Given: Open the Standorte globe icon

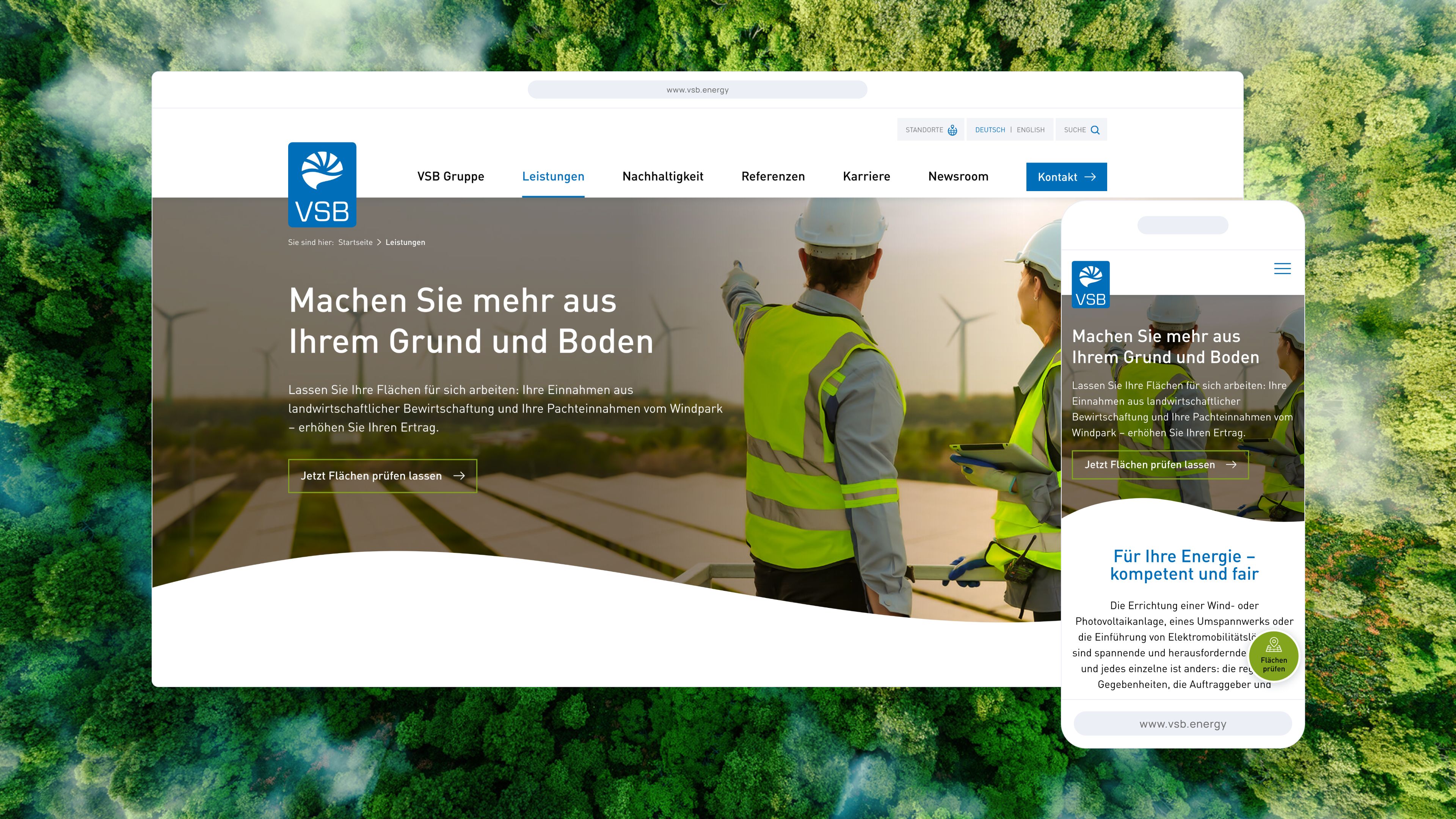Looking at the screenshot, I should 952,130.
